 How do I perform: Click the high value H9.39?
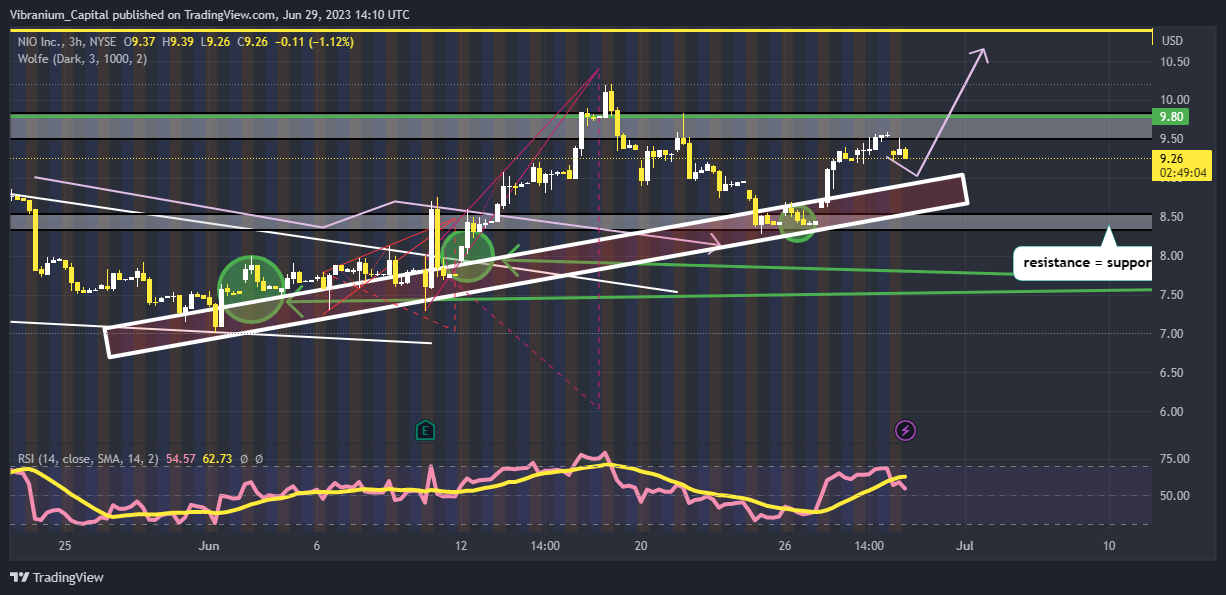tap(180, 41)
